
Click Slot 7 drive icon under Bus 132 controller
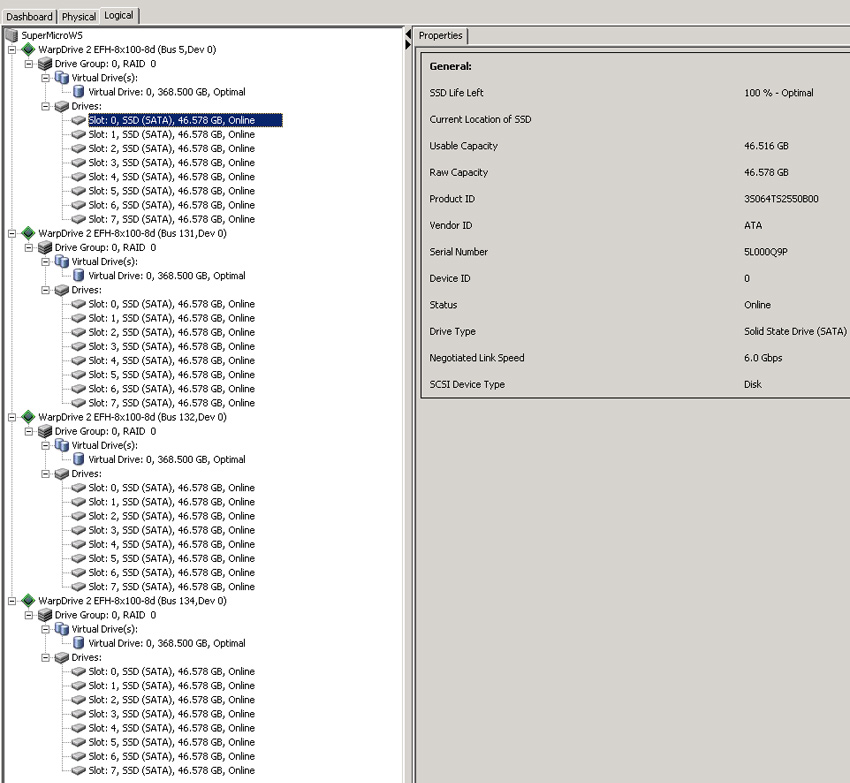(x=79, y=587)
